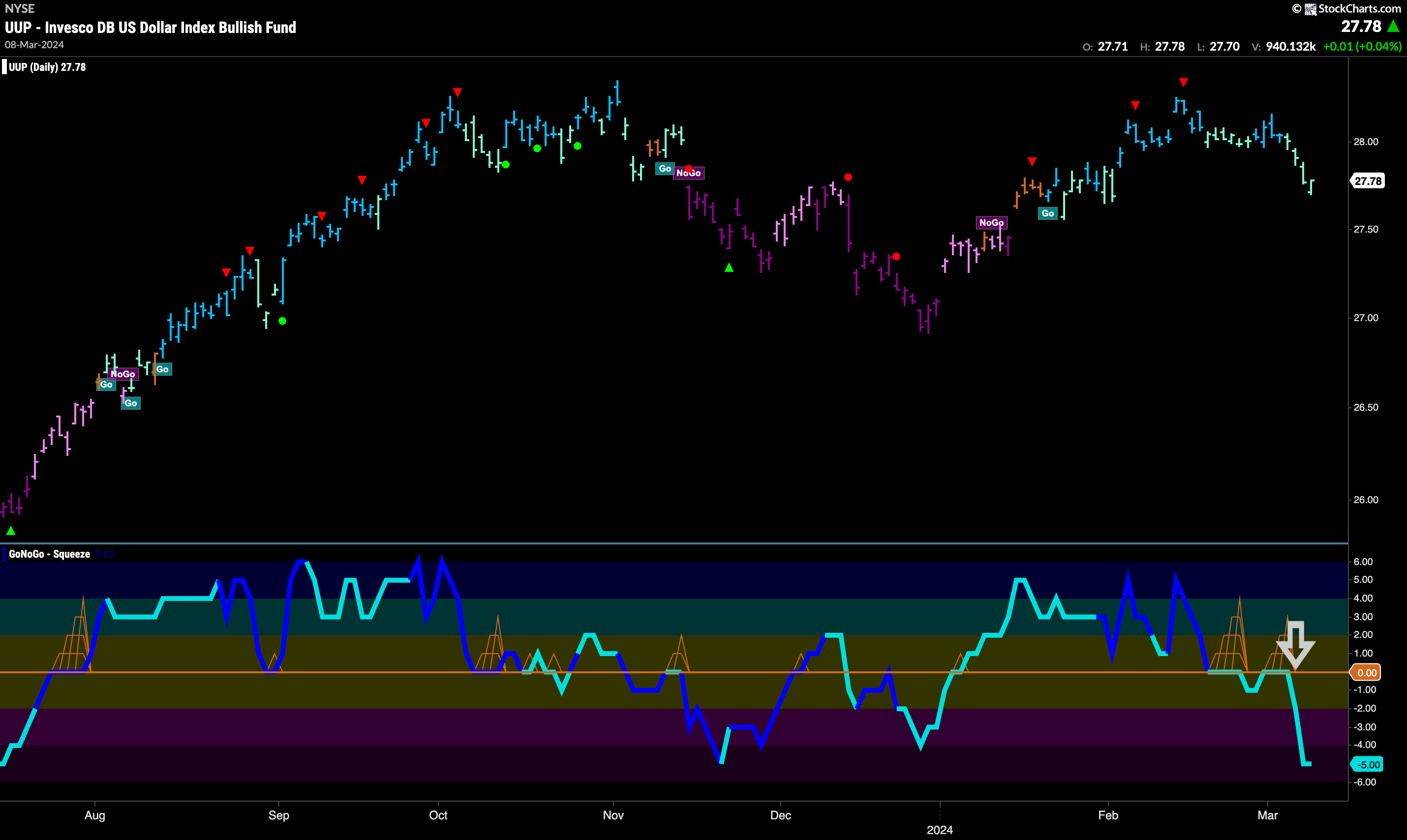
Task: Click the date 08-Mar-2024
Action: (34, 45)
